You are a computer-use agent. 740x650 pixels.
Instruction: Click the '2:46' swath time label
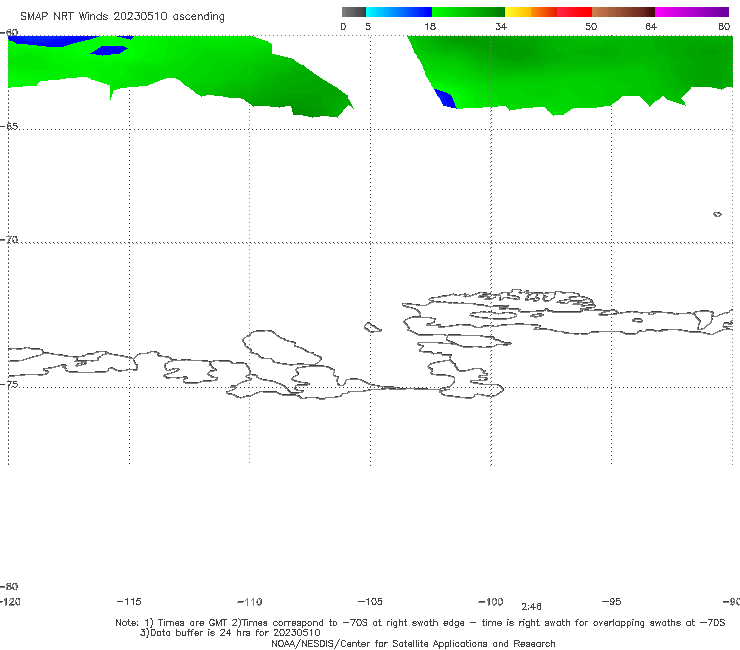pyautogui.click(x=531, y=607)
